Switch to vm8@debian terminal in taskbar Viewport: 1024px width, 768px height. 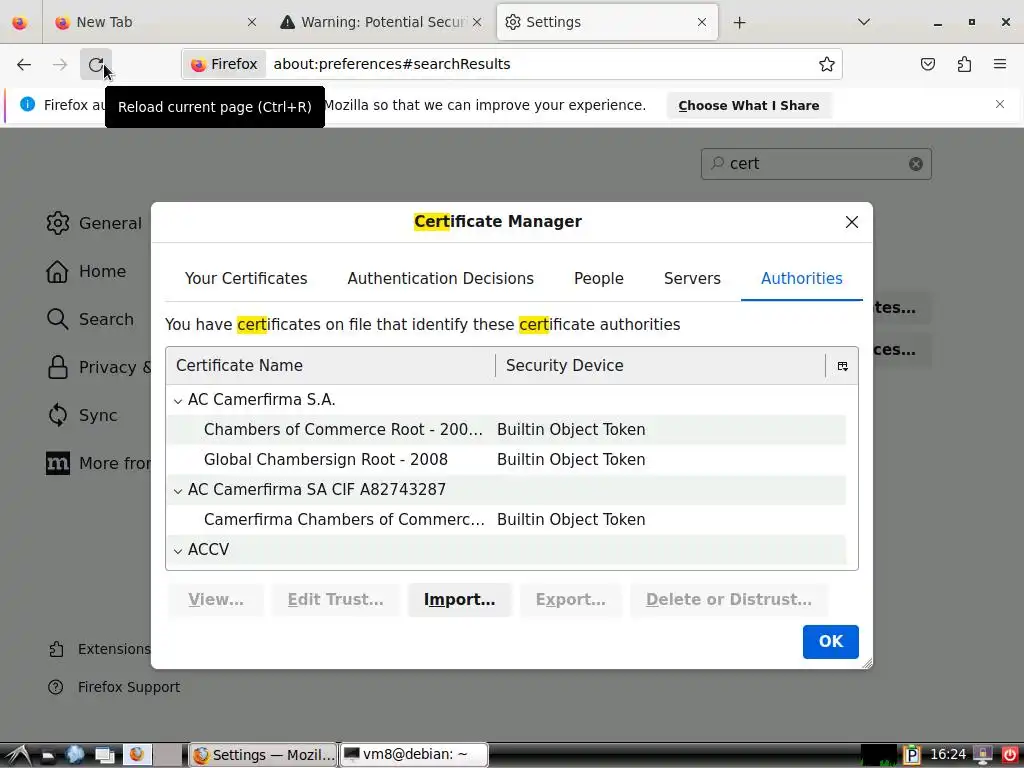[414, 756]
